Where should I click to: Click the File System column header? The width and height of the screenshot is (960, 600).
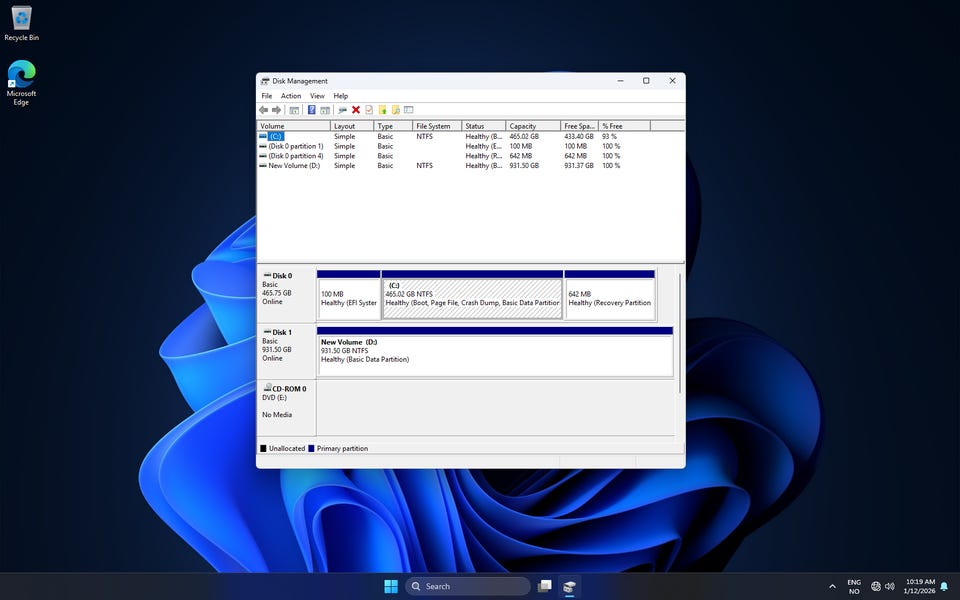(436, 126)
